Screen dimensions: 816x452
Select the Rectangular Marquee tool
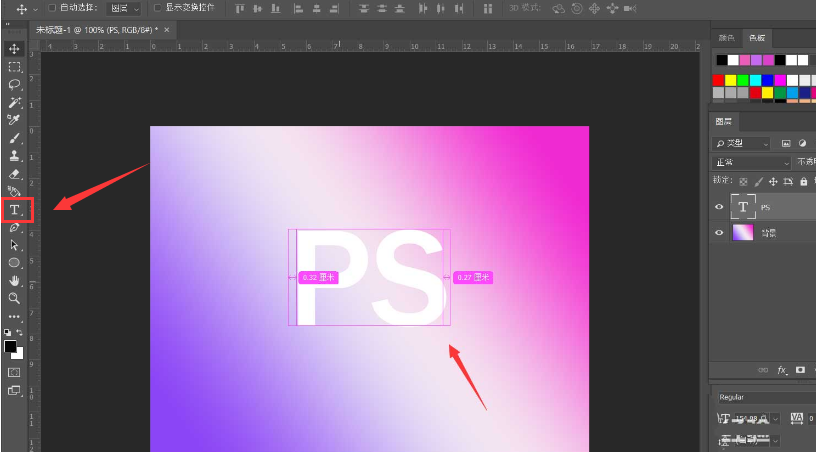(14, 67)
